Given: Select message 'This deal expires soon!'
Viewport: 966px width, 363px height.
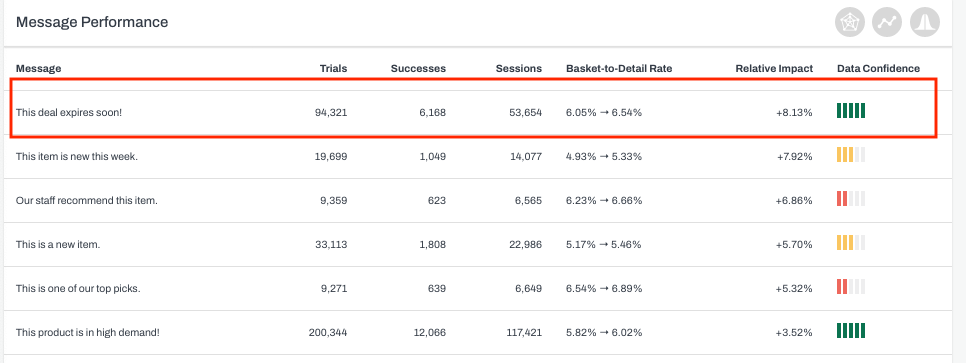Looking at the screenshot, I should click(x=69, y=113).
